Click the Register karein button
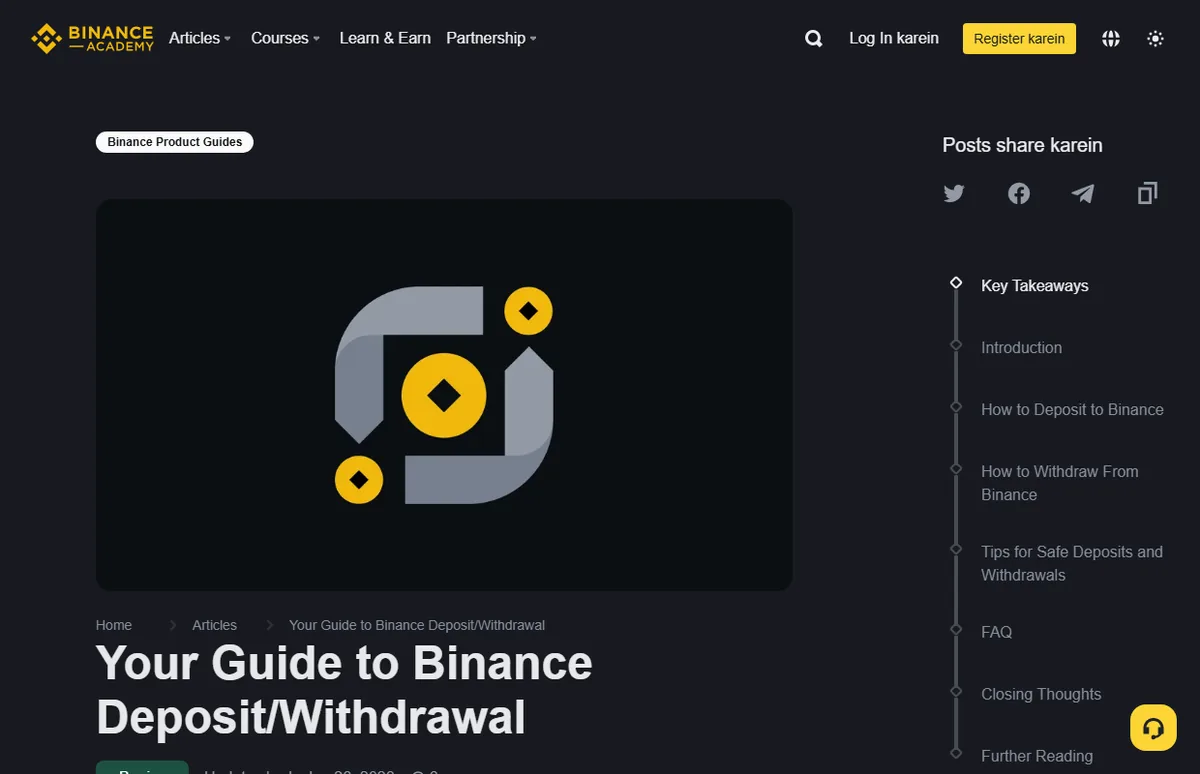Viewport: 1200px width, 774px height. tap(1019, 39)
